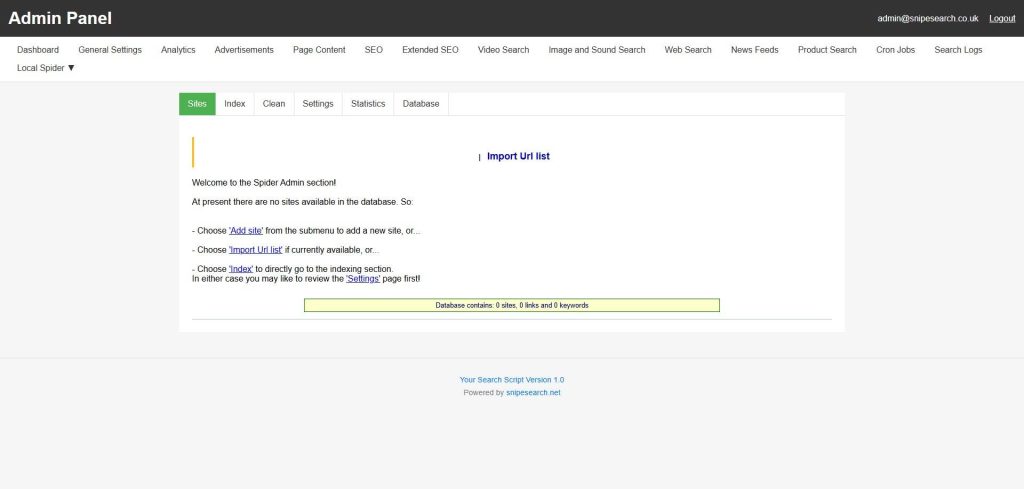
Task: Click the snipesearch.net footer link
Action: pyautogui.click(x=533, y=393)
